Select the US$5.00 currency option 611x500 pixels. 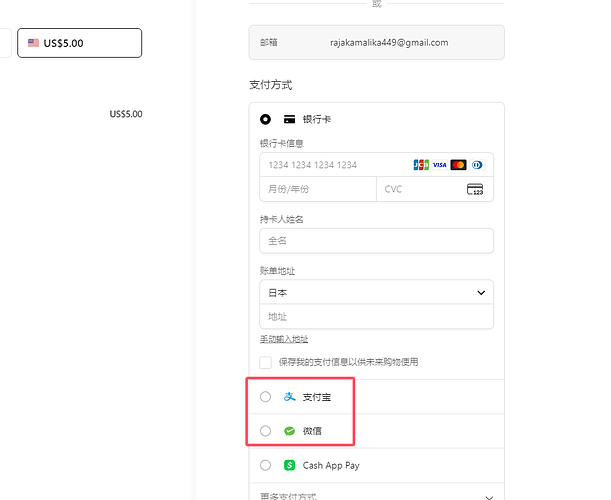coord(79,43)
